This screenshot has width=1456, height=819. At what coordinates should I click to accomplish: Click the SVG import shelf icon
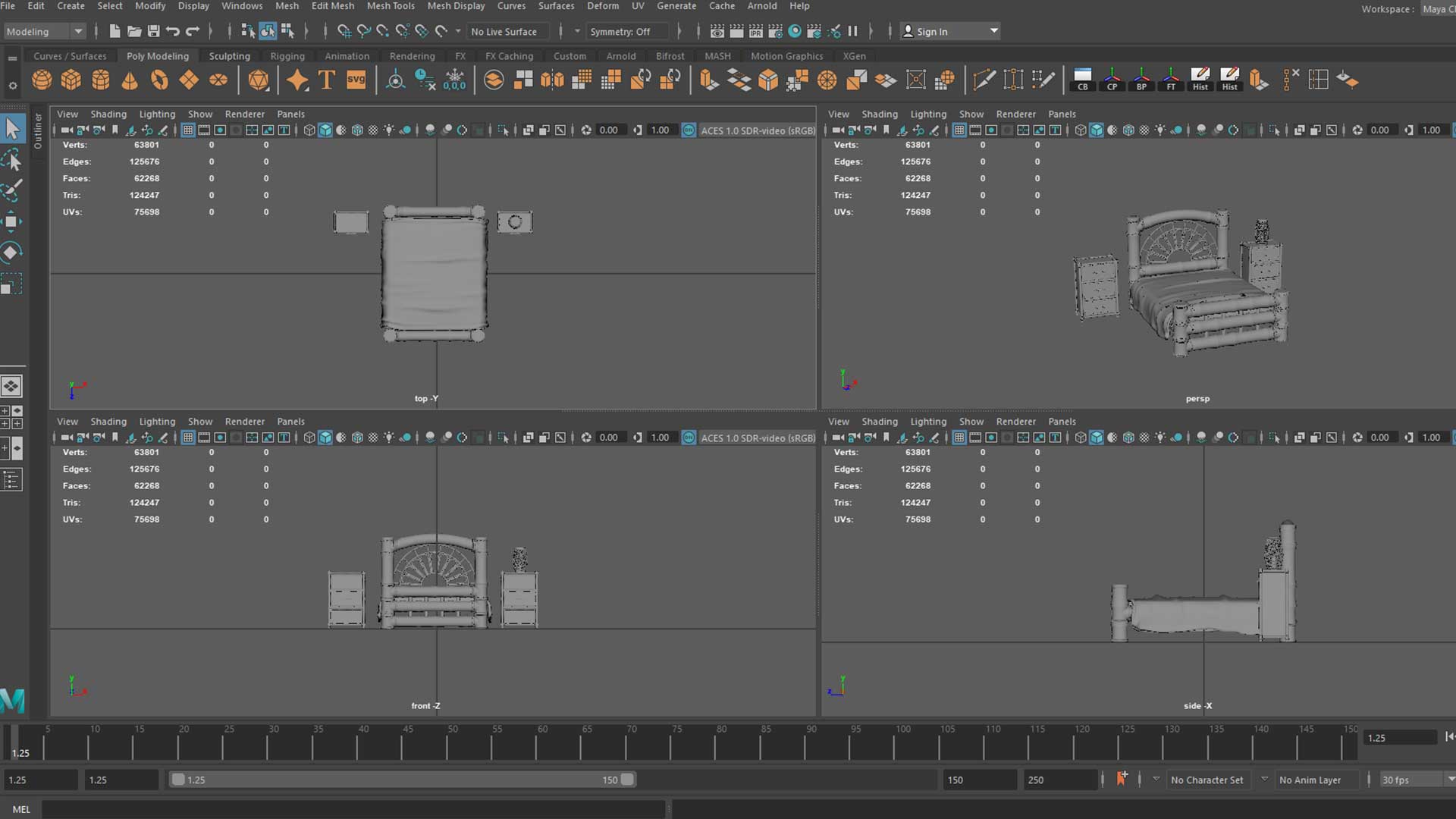[x=356, y=80]
